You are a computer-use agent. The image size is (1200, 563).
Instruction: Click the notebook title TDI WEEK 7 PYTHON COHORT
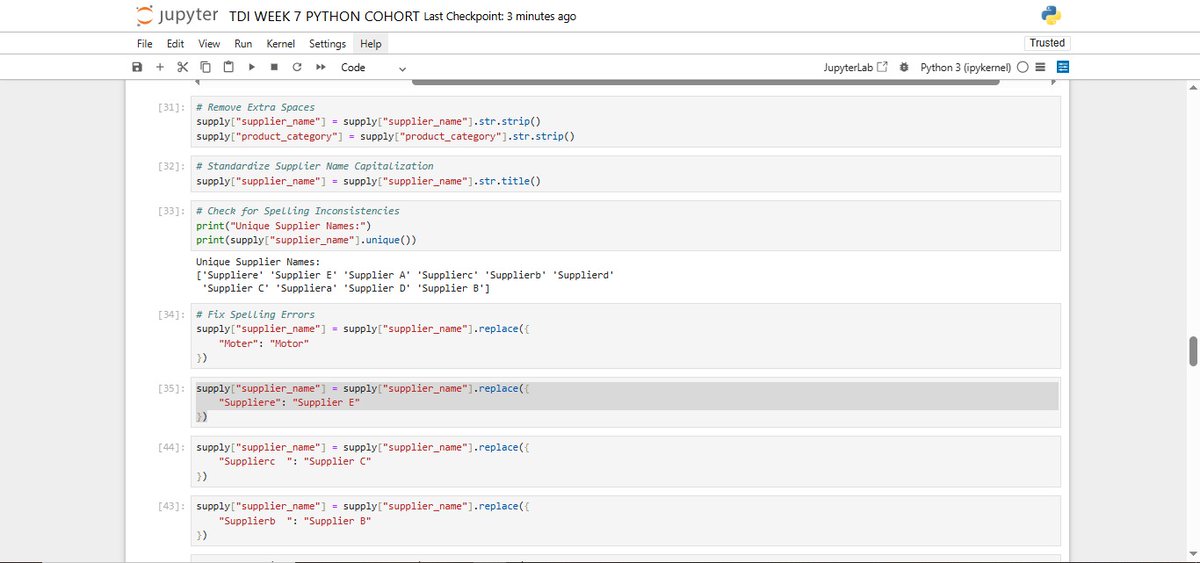323,16
